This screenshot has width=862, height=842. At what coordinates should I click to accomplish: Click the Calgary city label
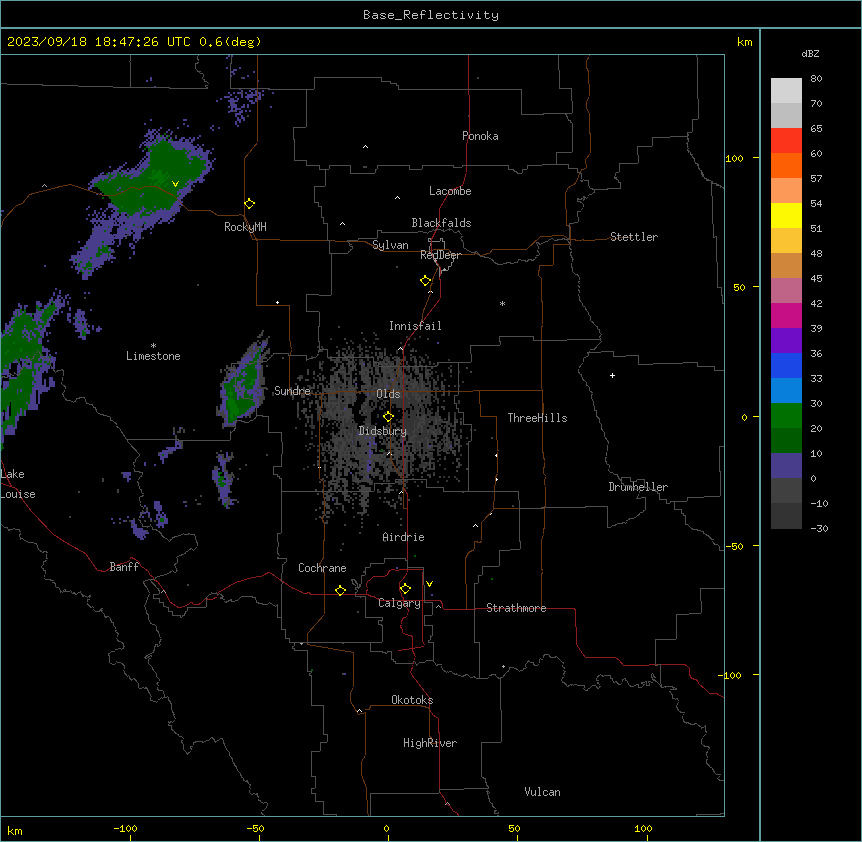tap(399, 603)
